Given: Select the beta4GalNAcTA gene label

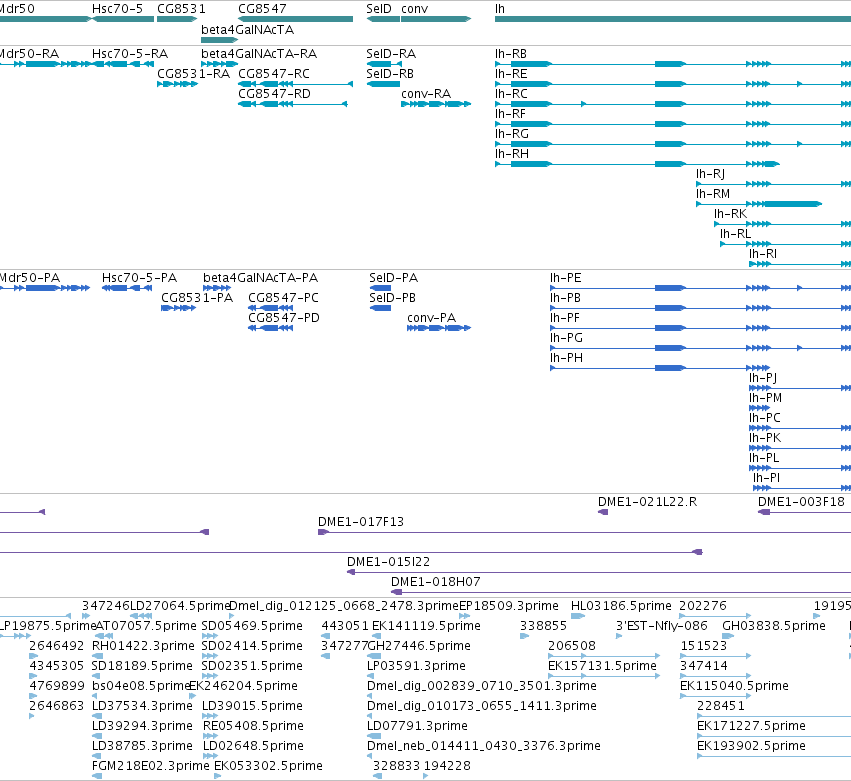Looking at the screenshot, I should pos(247,30).
